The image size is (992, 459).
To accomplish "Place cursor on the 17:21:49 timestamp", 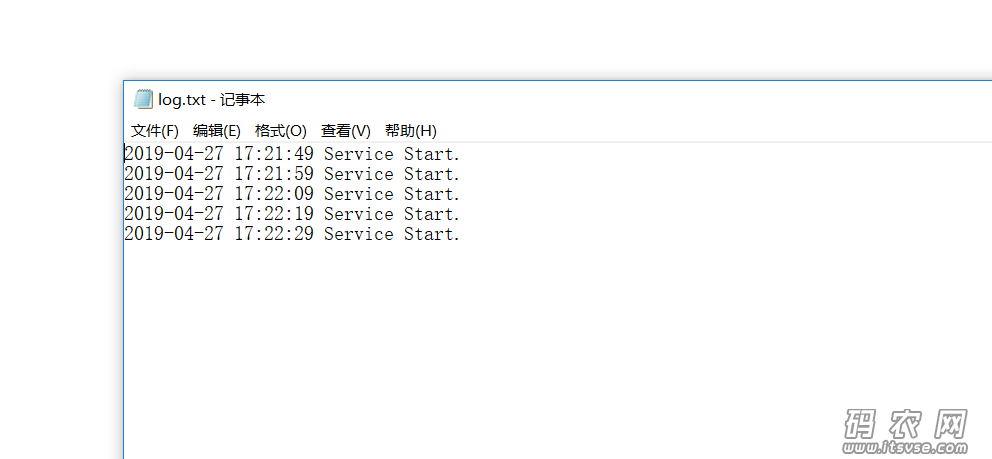I will coord(274,154).
